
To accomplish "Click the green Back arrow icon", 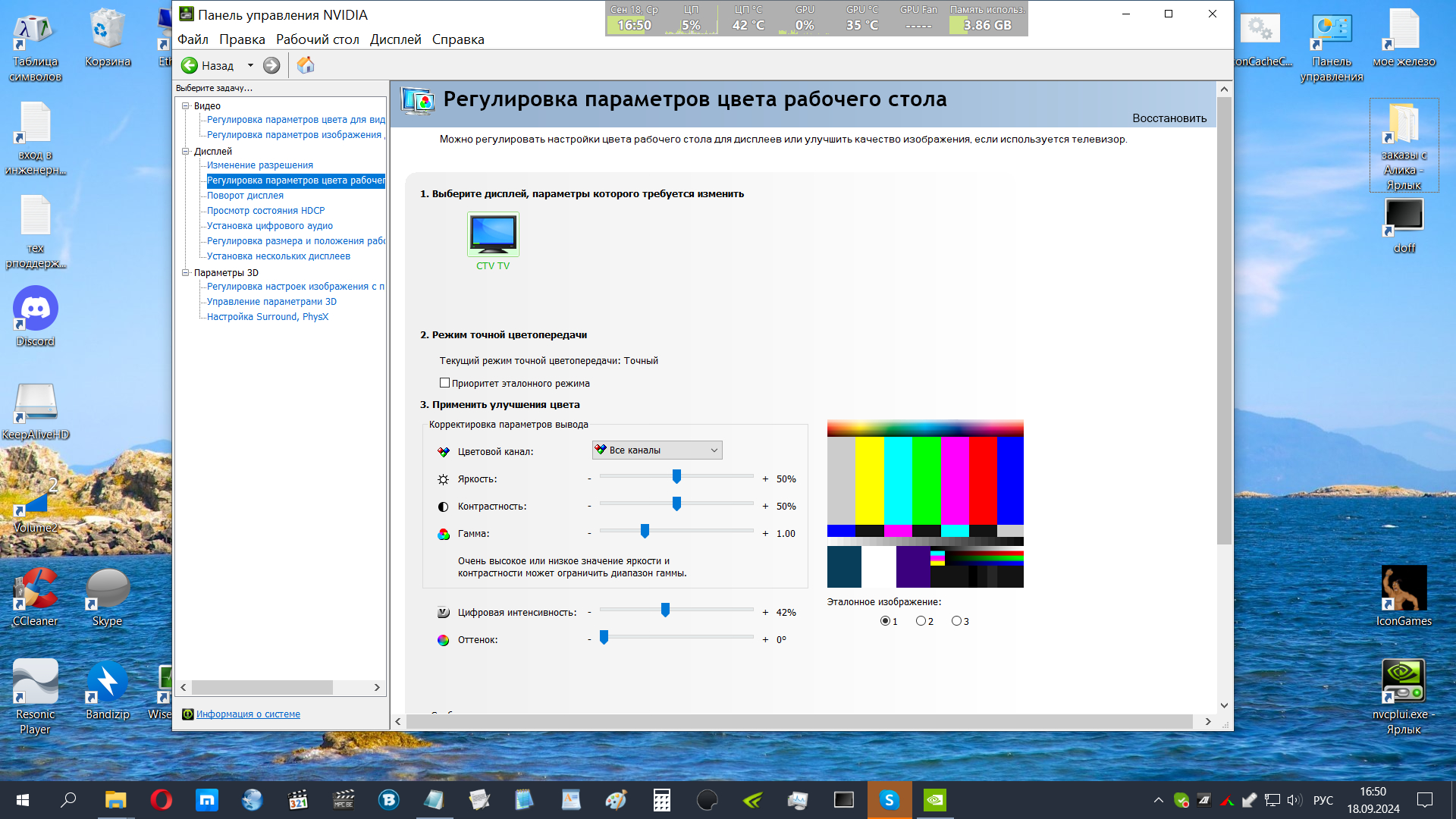I will click(x=190, y=66).
